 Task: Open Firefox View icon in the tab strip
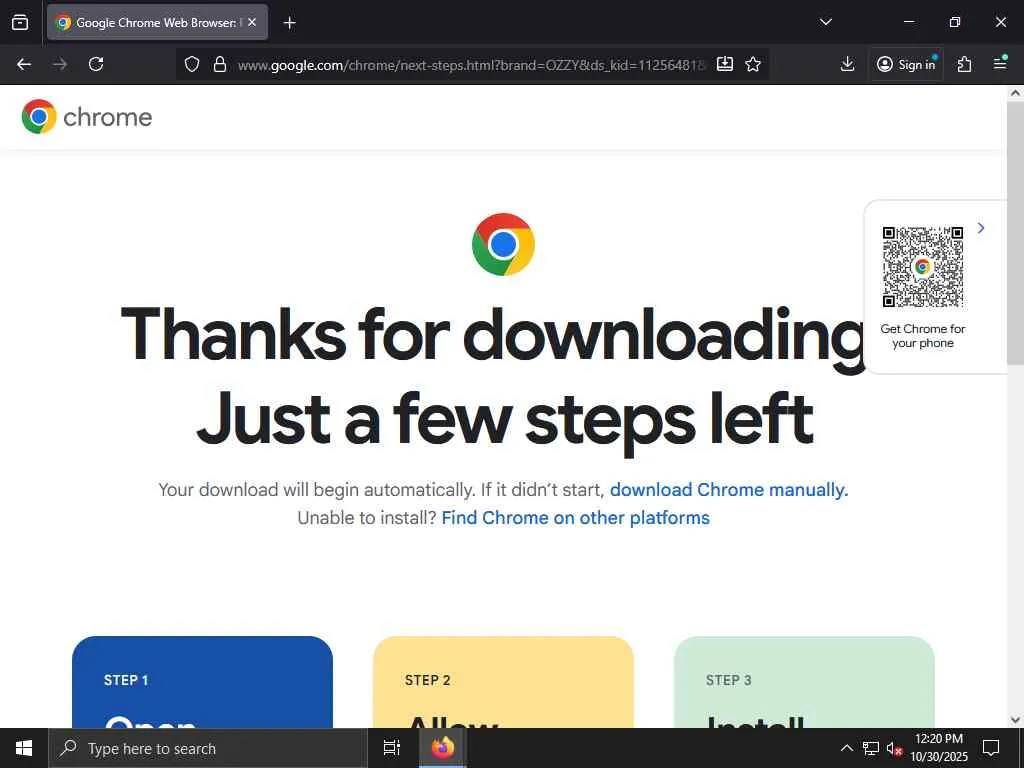pos(20,22)
